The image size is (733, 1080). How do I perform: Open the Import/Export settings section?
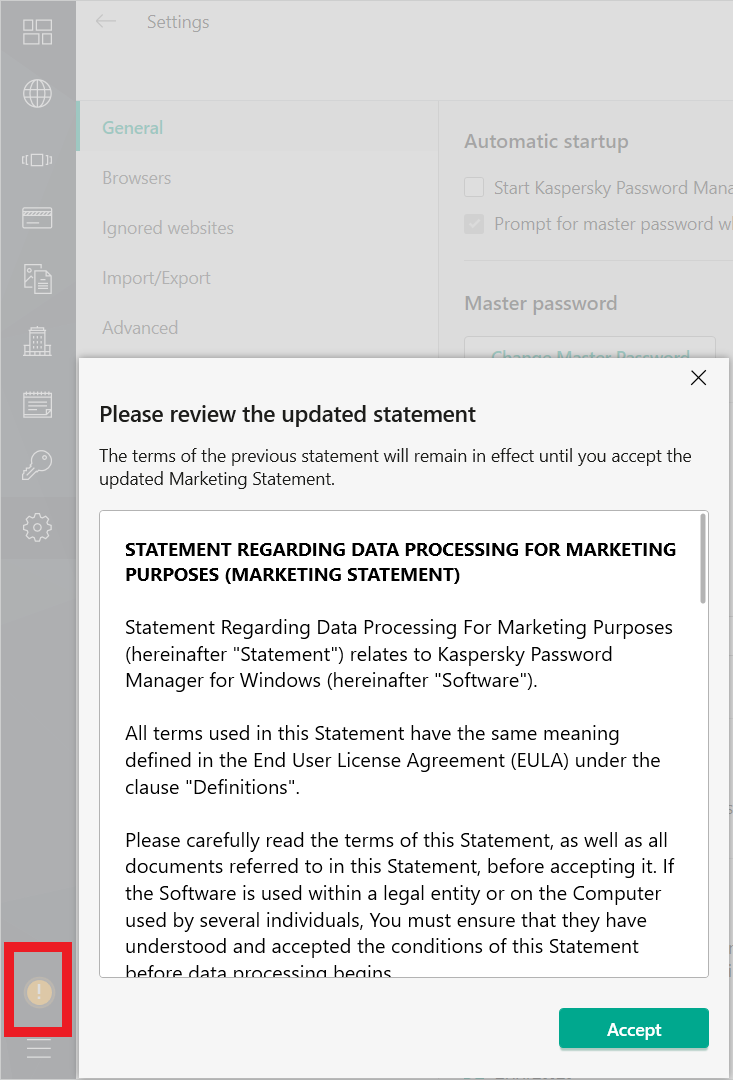[156, 278]
